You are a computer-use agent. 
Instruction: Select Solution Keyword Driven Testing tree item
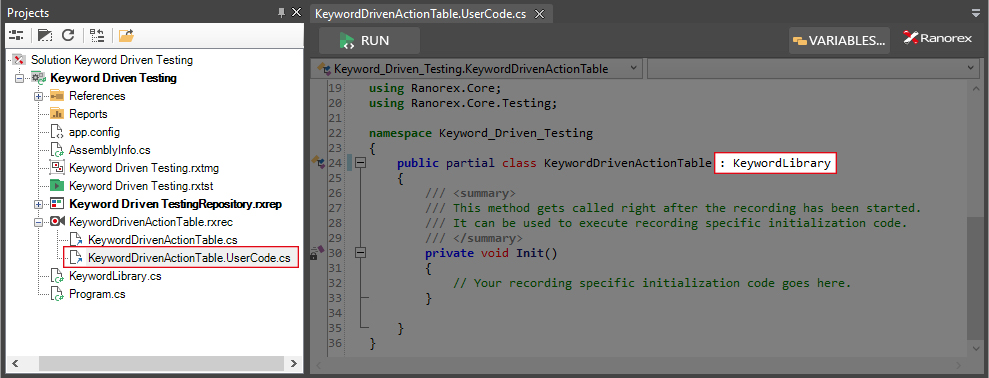[x=112, y=60]
